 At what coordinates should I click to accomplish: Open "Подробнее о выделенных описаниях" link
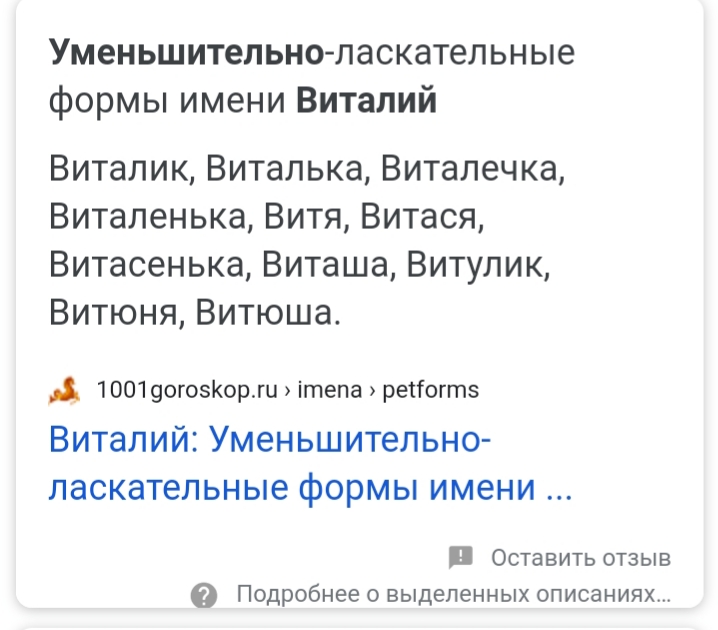coord(453,595)
